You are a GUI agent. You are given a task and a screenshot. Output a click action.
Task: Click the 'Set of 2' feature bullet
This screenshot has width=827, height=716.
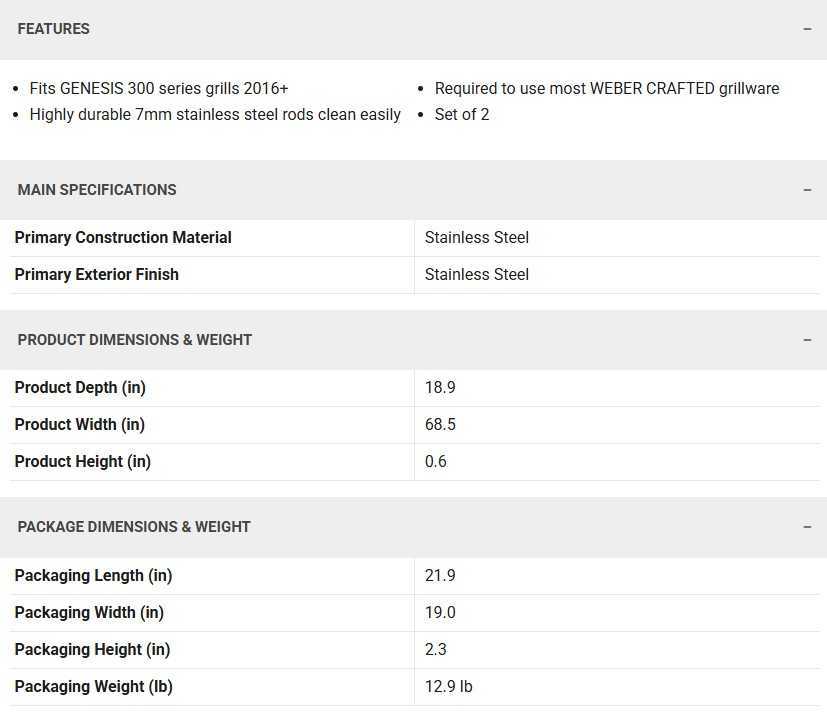(x=462, y=115)
